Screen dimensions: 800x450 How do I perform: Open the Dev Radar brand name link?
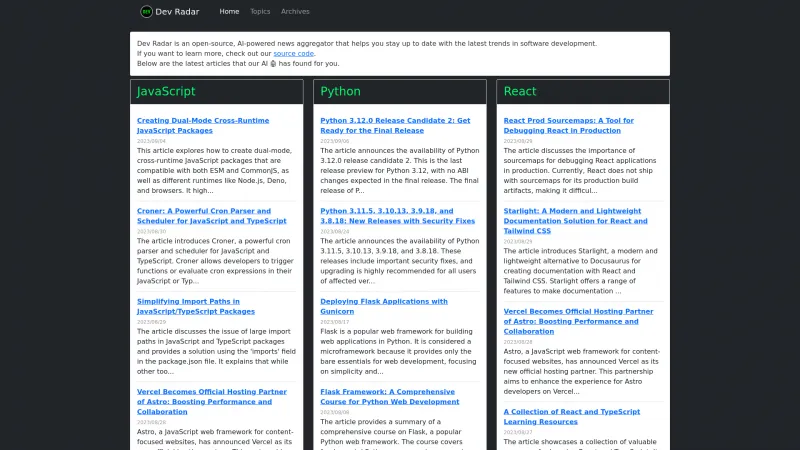coord(177,12)
